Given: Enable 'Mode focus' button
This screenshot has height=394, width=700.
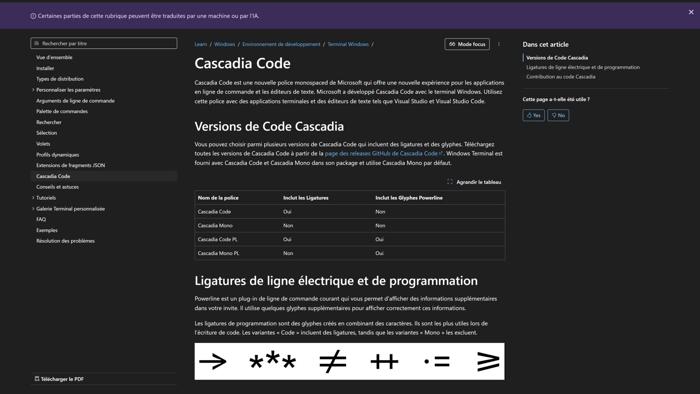Looking at the screenshot, I should coord(467,44).
